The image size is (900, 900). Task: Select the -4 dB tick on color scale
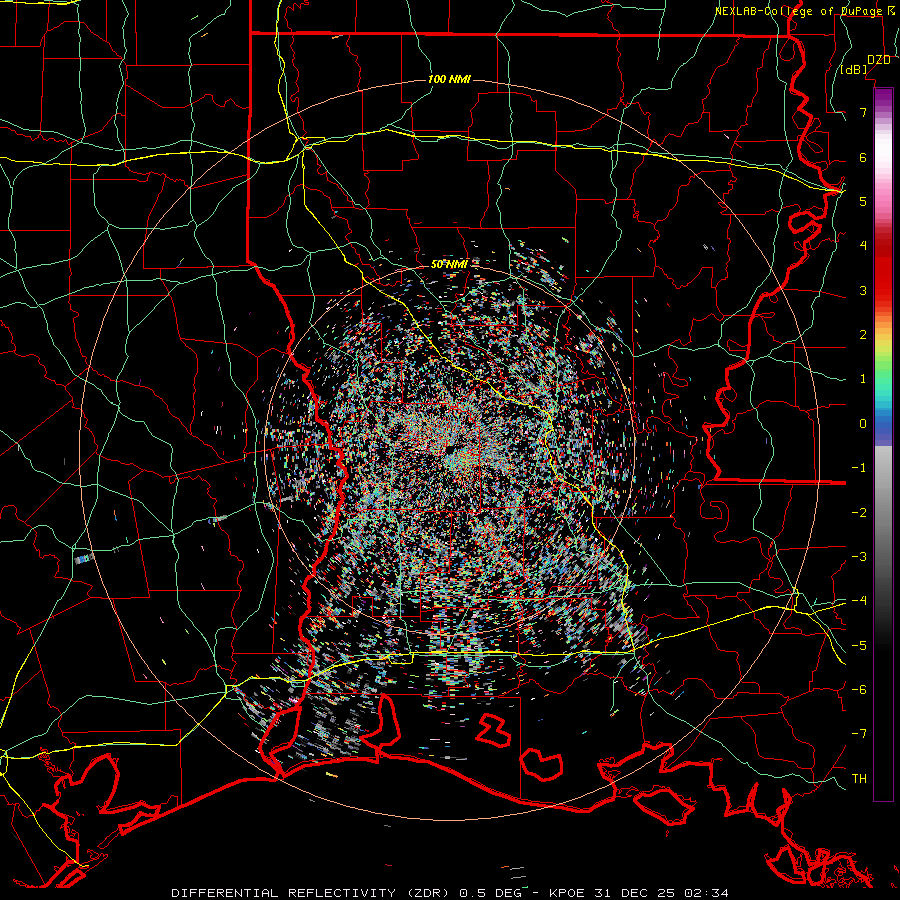click(x=859, y=601)
